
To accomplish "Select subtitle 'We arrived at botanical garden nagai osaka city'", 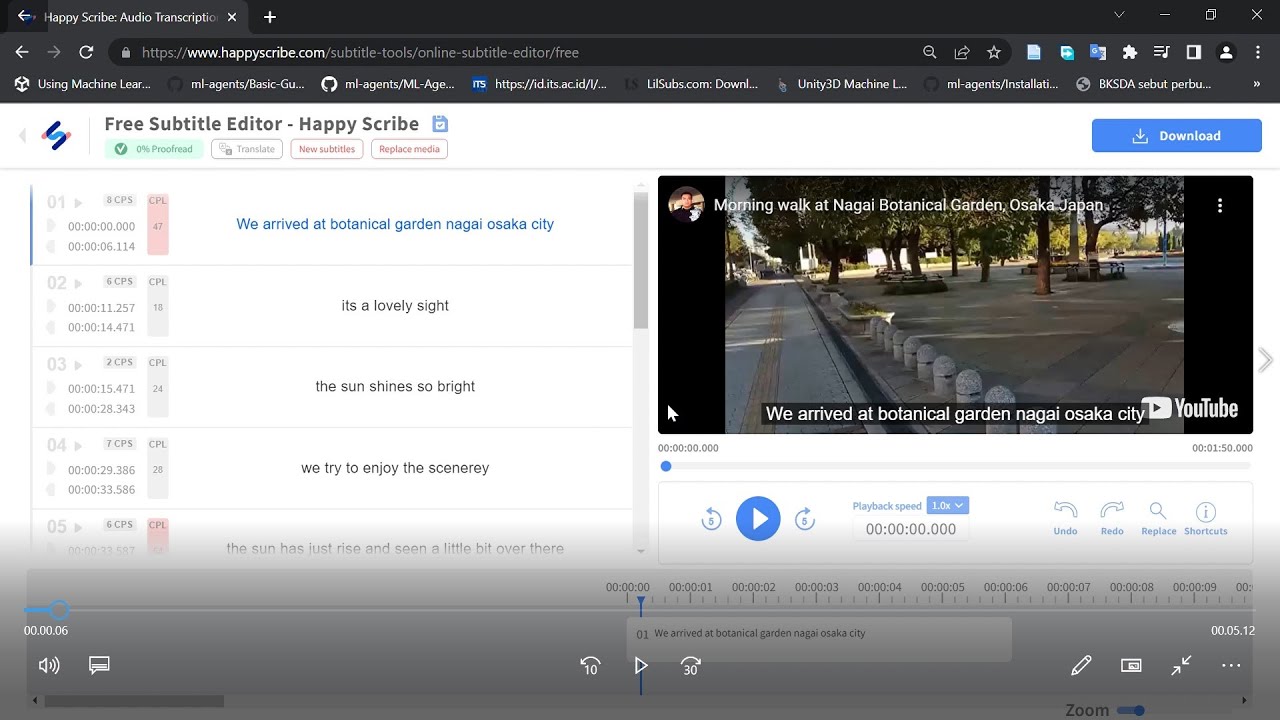I will 395,225.
